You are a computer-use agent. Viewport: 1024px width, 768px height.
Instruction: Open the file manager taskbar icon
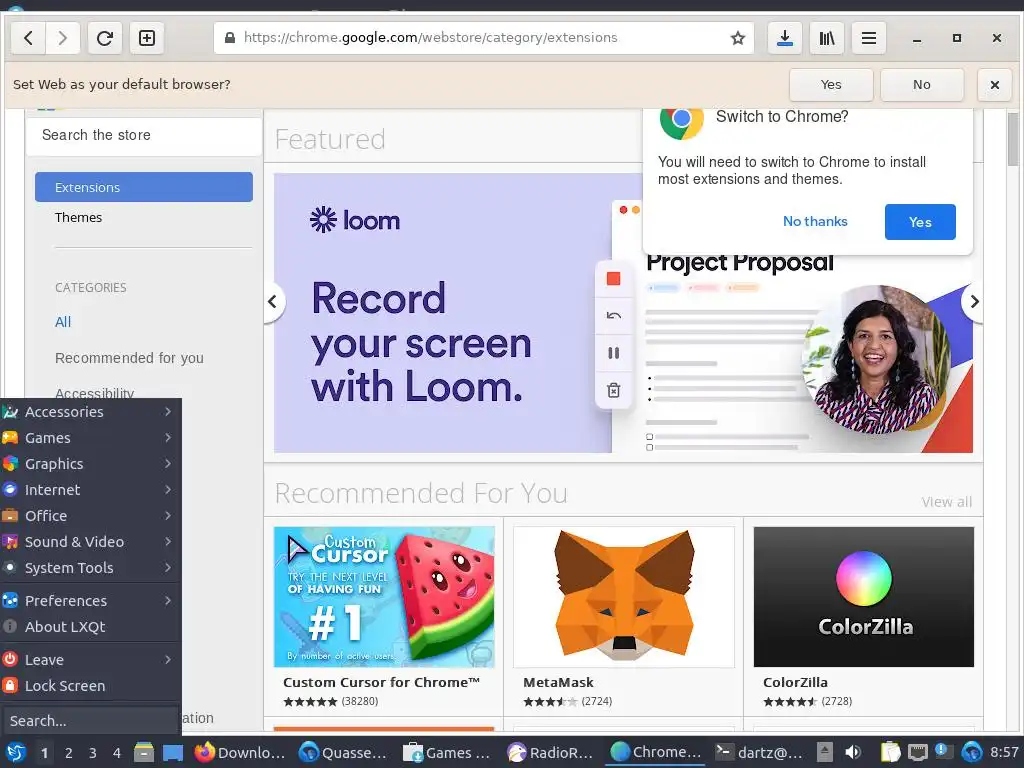[x=144, y=752]
